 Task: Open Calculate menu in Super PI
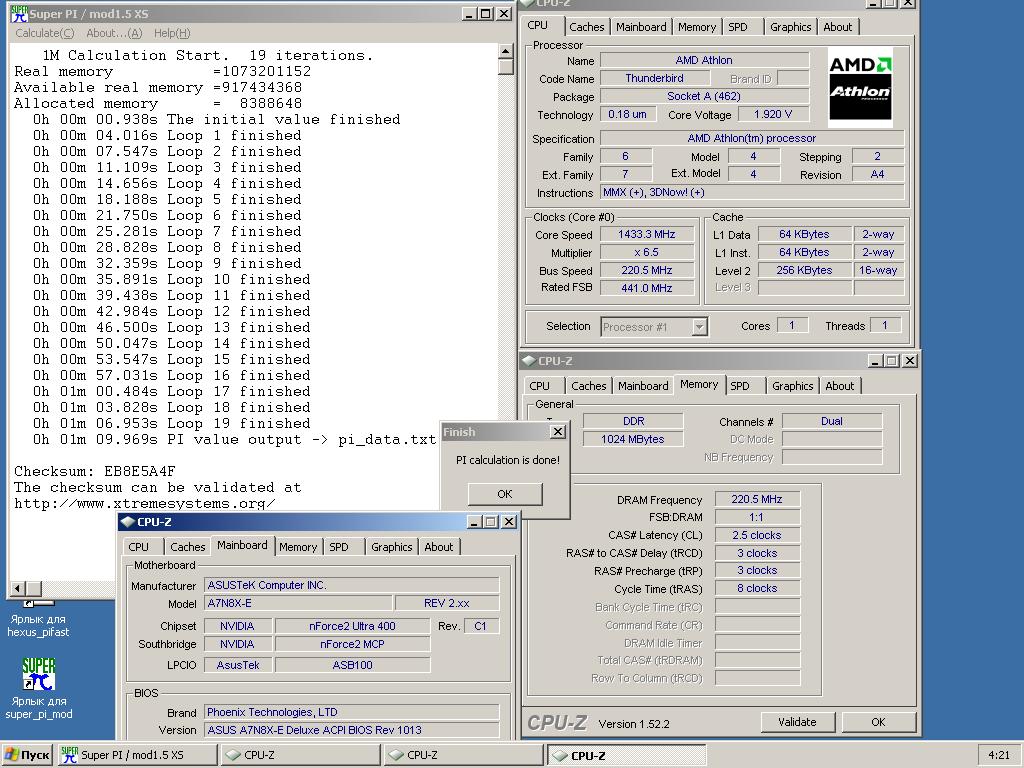coord(44,33)
